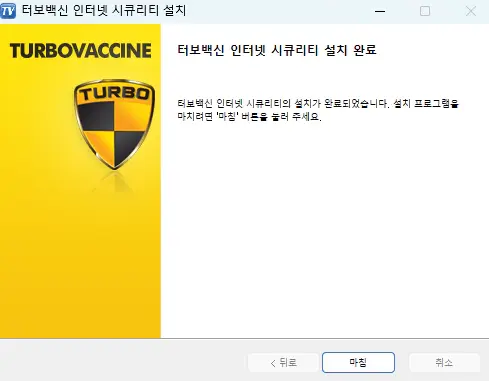The width and height of the screenshot is (489, 381).
Task: Click the maximize button in title bar
Action: point(425,11)
